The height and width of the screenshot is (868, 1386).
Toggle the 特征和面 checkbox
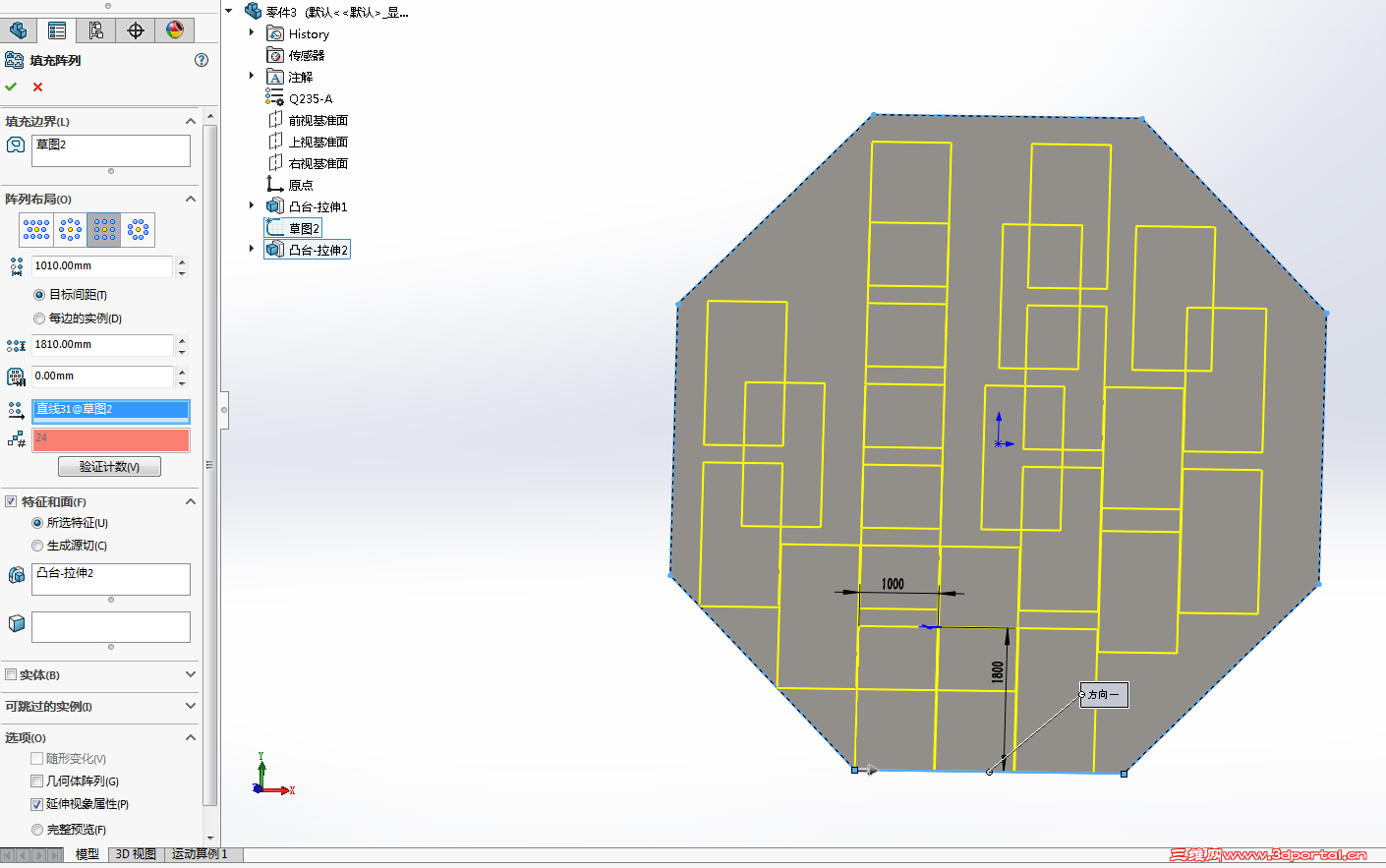(11, 501)
